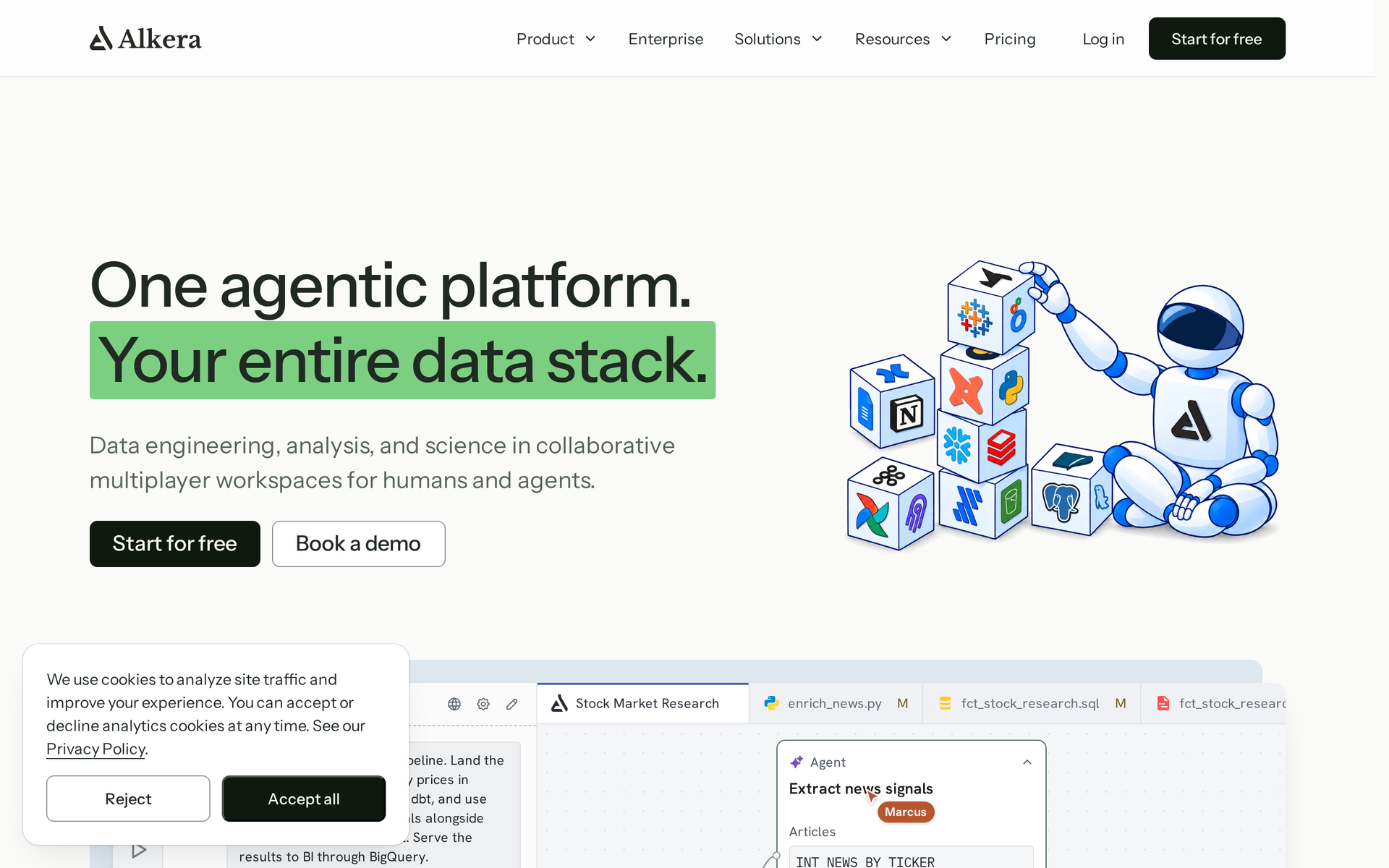Expand the Resources dropdown
The height and width of the screenshot is (868, 1389).
(904, 39)
